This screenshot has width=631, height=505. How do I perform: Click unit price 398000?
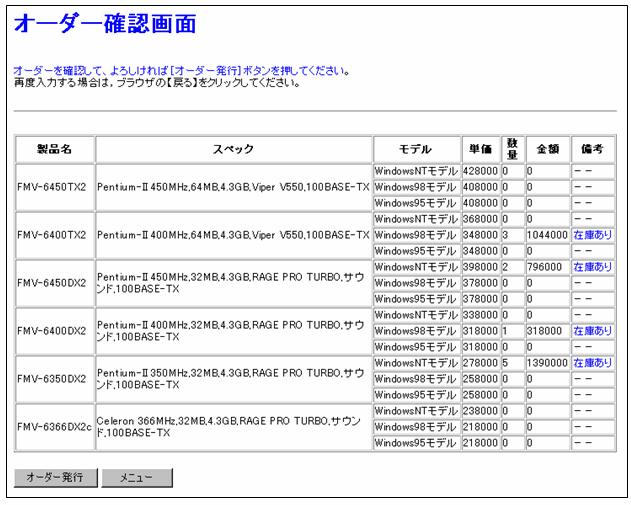(x=480, y=267)
